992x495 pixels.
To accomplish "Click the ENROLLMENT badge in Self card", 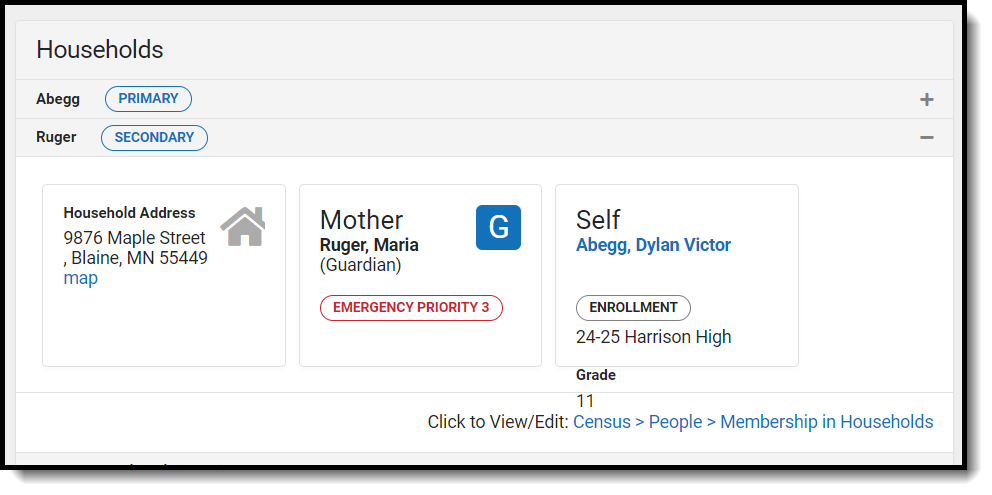I will [633, 308].
